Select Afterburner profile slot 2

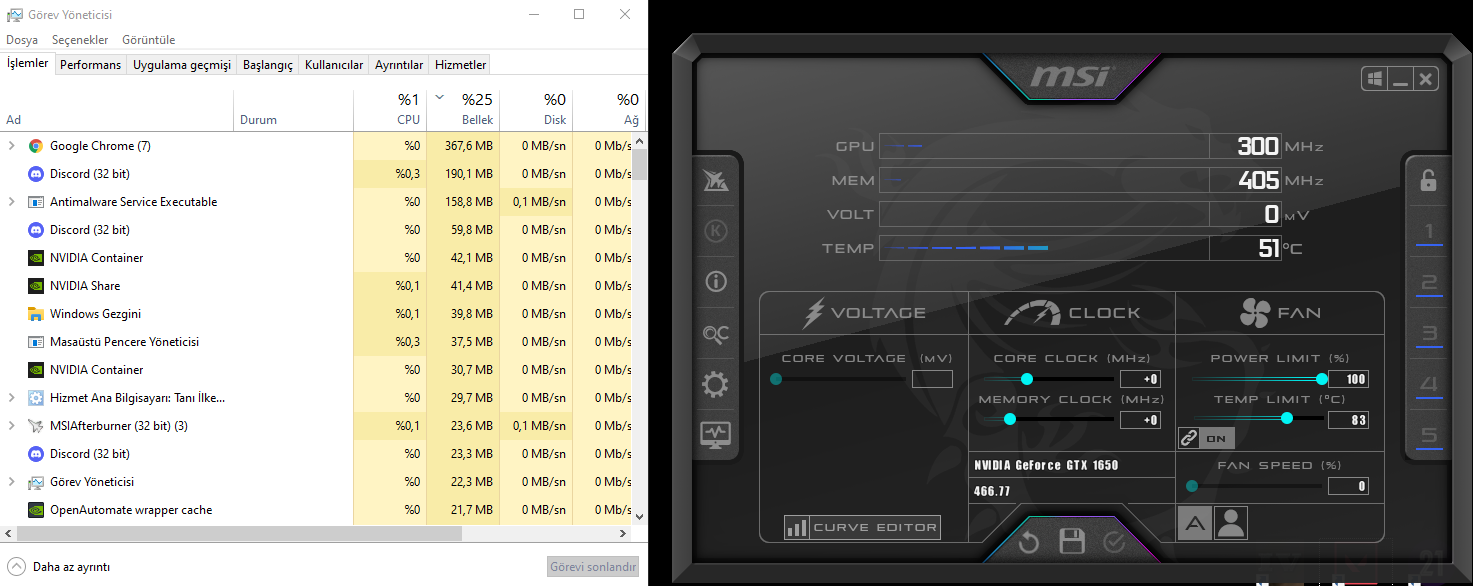point(1429,283)
